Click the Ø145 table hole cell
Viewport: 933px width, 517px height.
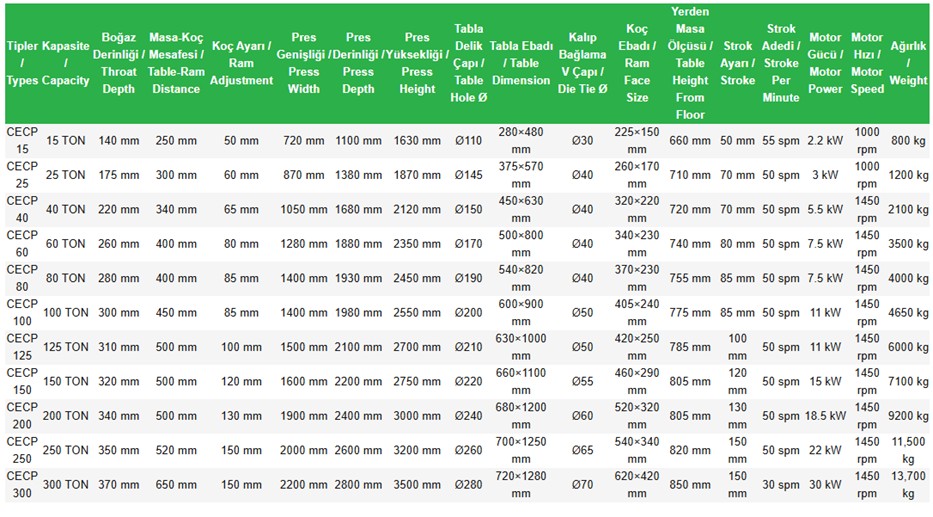468,175
